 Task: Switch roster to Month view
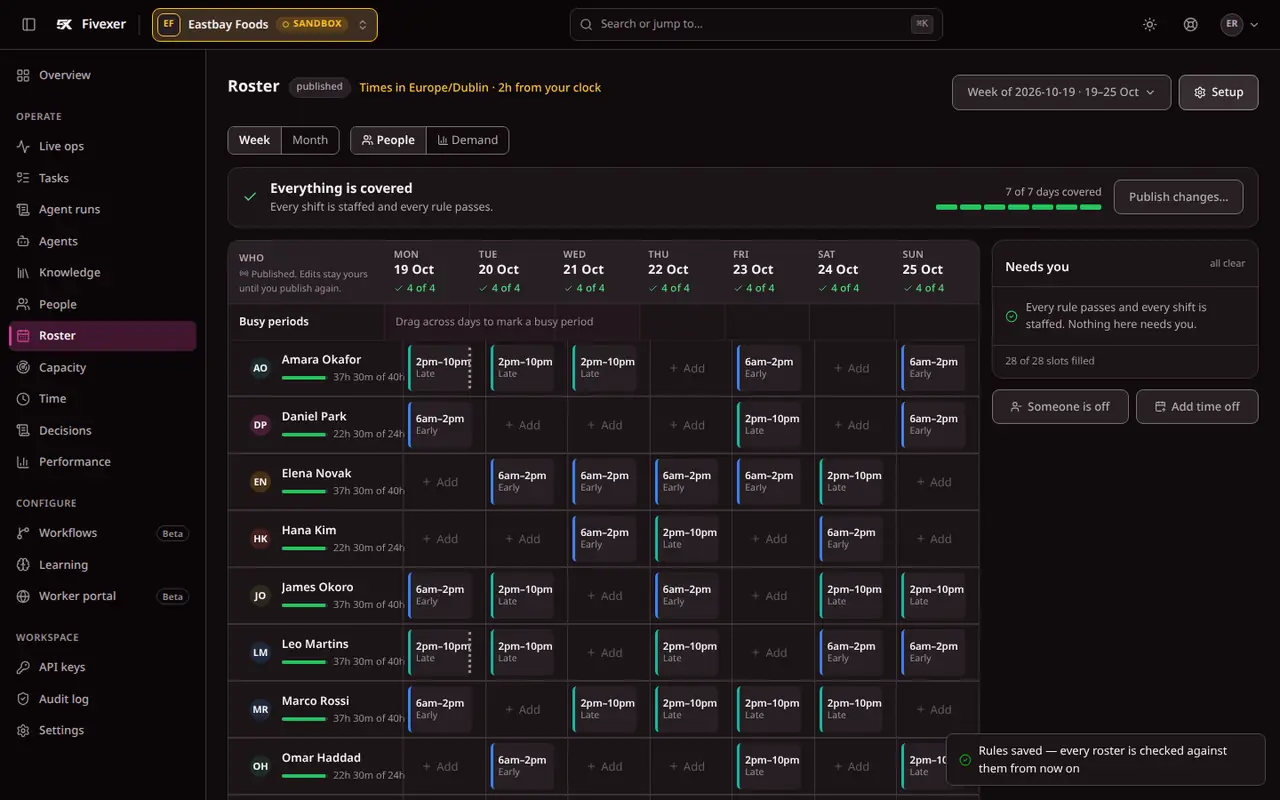click(x=310, y=140)
